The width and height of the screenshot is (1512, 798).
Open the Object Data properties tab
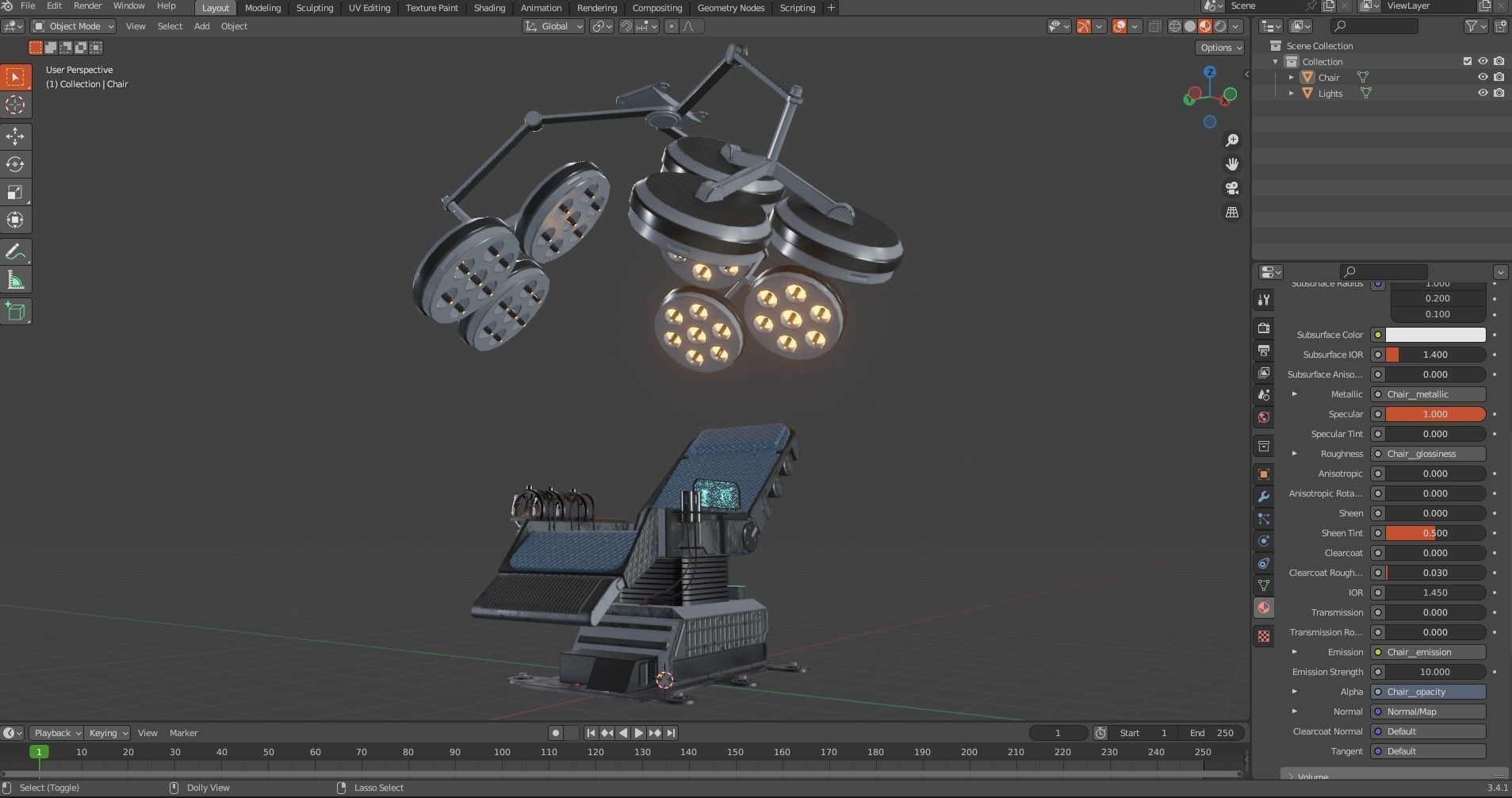tap(1264, 585)
